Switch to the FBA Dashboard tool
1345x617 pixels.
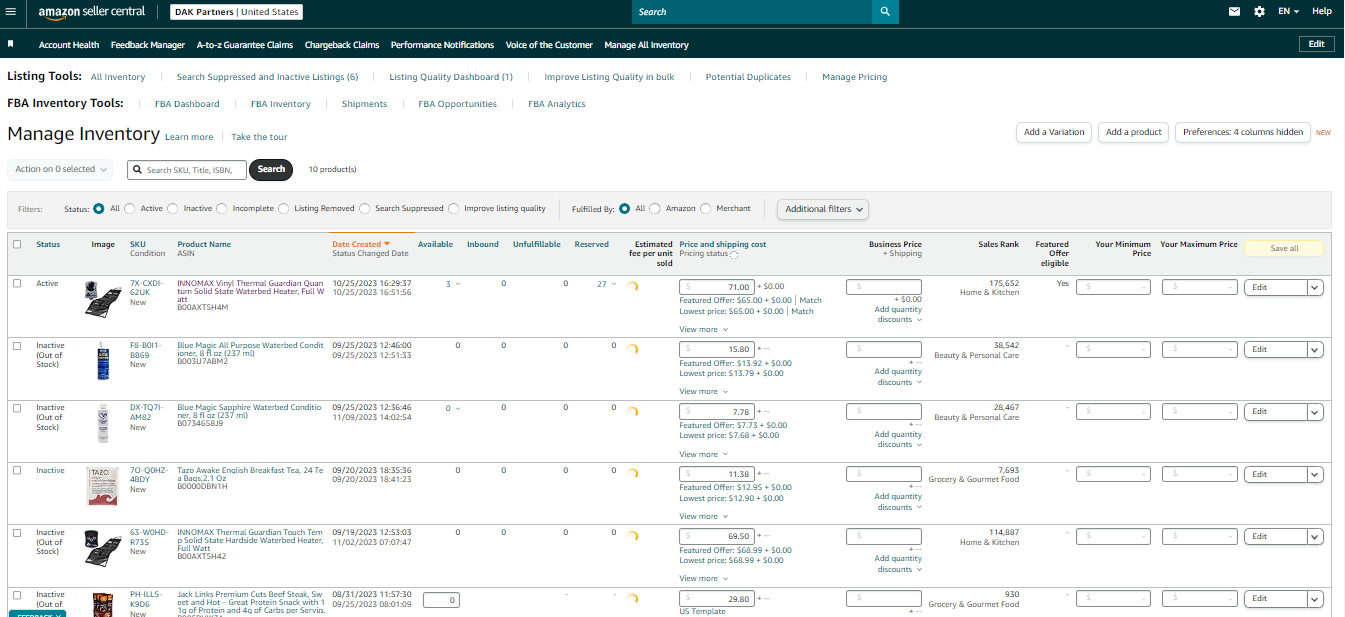pyautogui.click(x=186, y=104)
